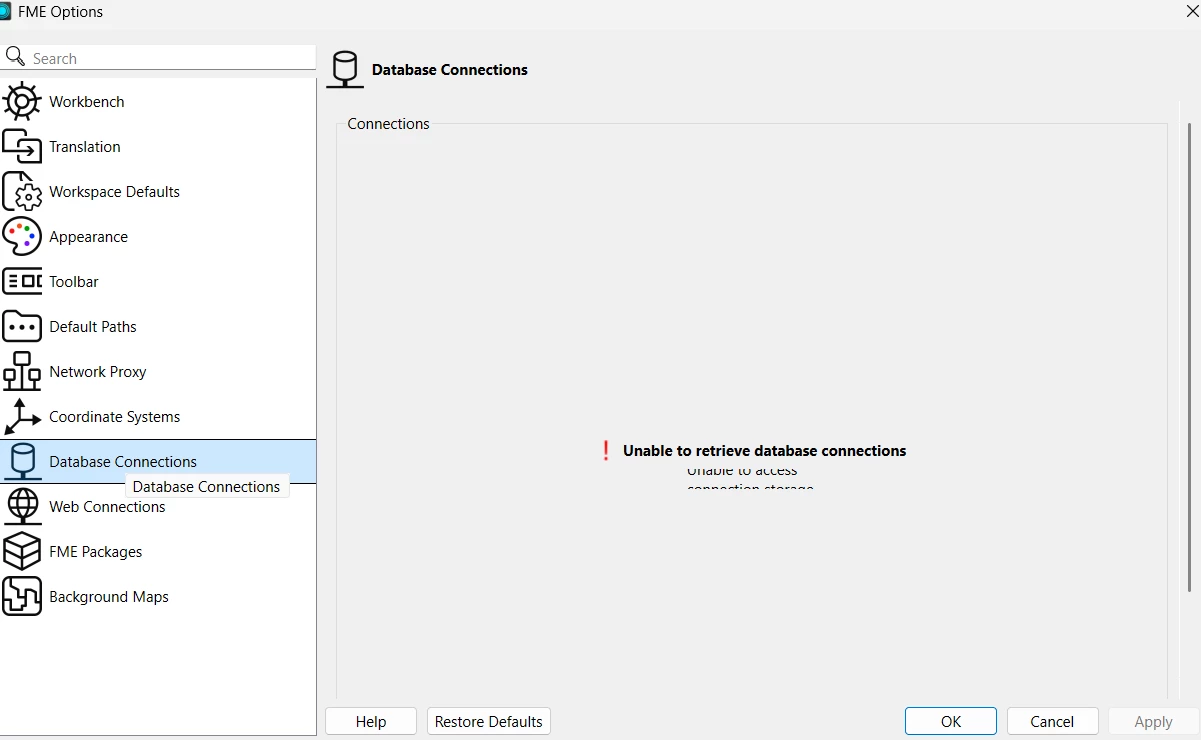The height and width of the screenshot is (740, 1201).
Task: Open the Translation options category
Action: click(158, 147)
